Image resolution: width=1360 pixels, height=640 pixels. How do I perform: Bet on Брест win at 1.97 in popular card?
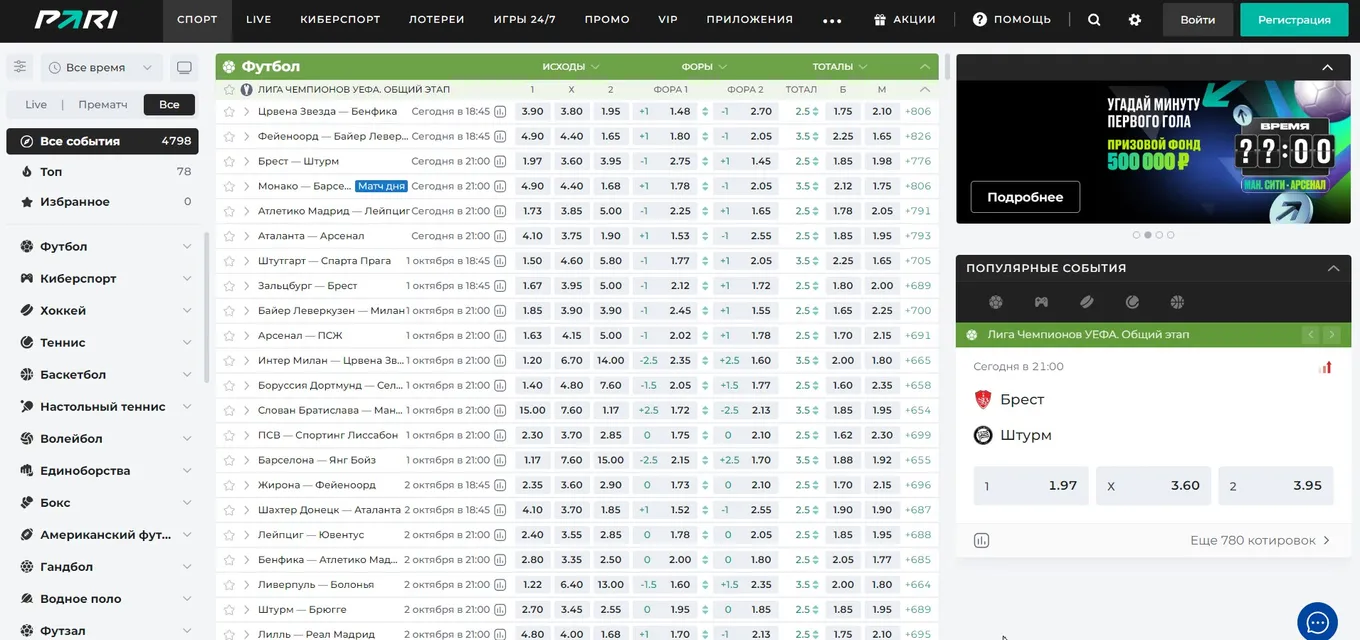click(x=1031, y=486)
